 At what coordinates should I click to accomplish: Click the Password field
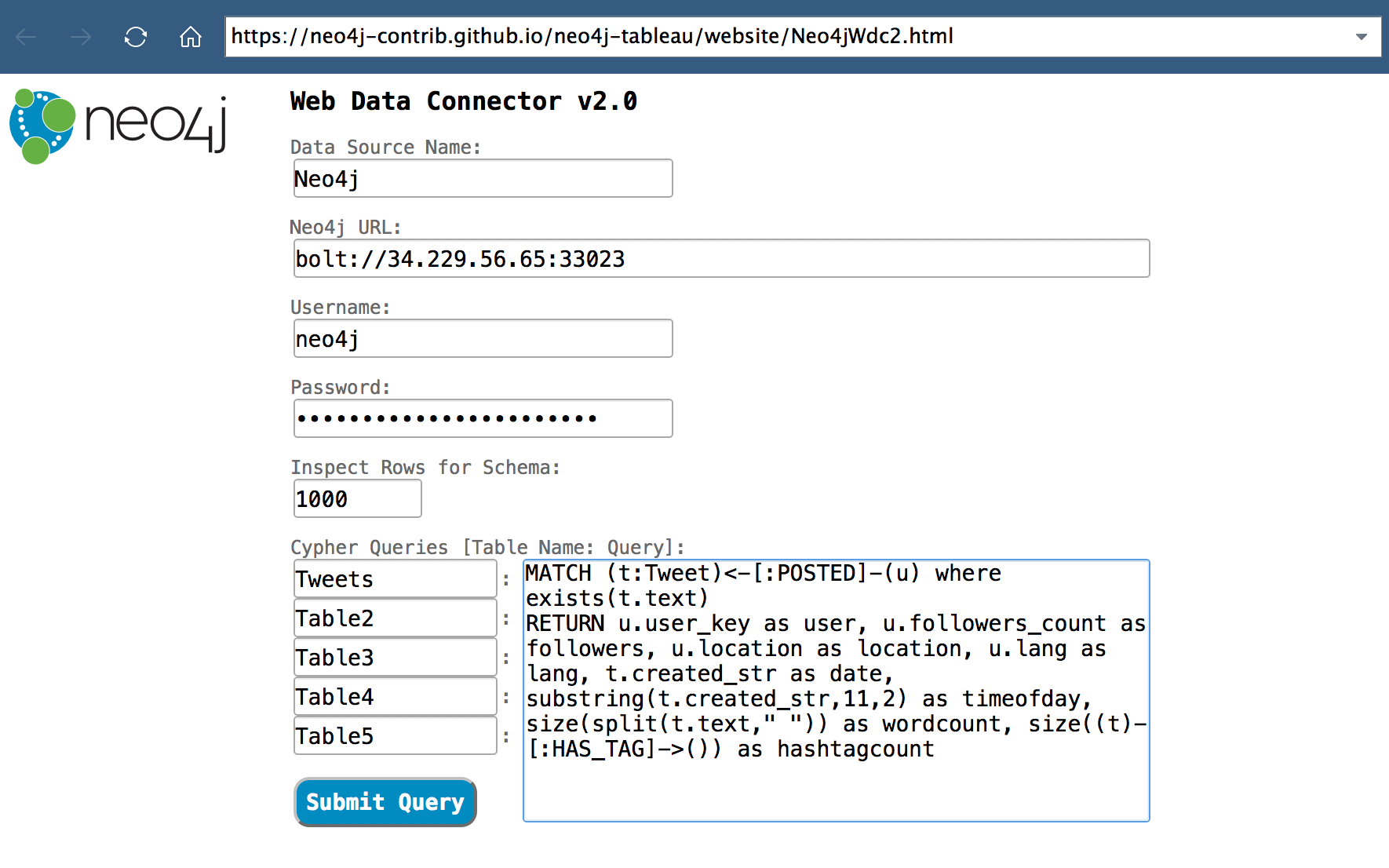pyautogui.click(x=483, y=419)
